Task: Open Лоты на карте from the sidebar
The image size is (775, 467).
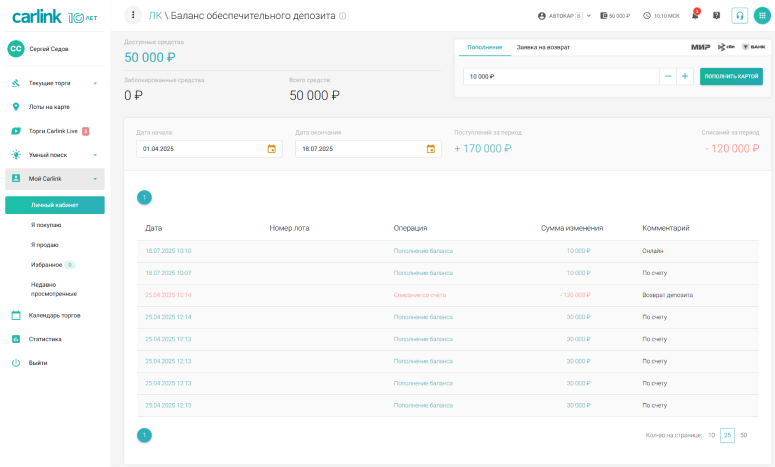Action: 48,107
